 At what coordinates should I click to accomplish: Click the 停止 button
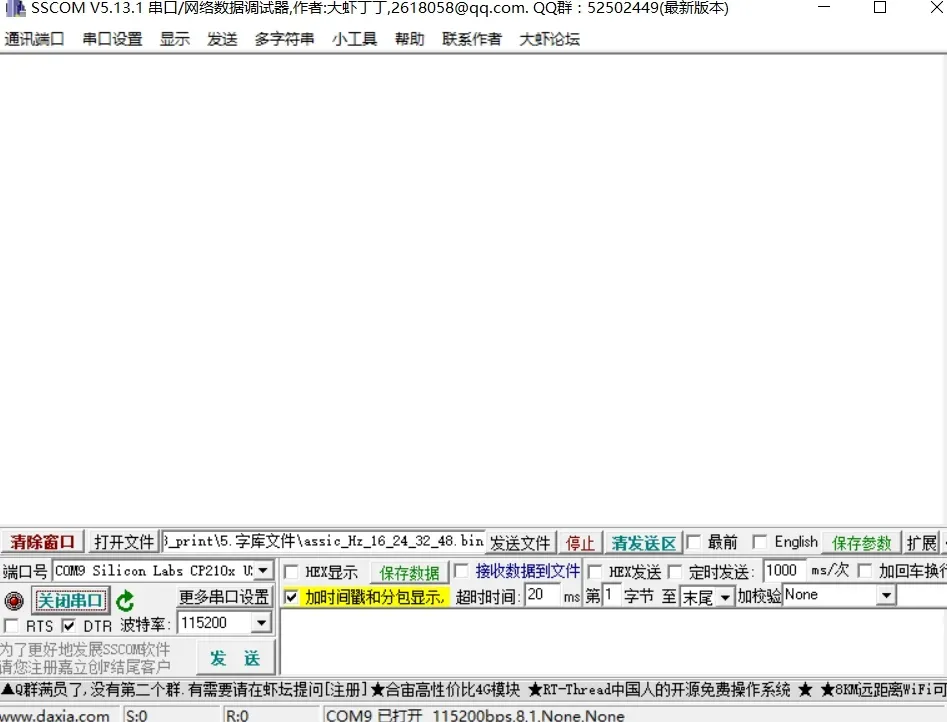click(x=580, y=543)
